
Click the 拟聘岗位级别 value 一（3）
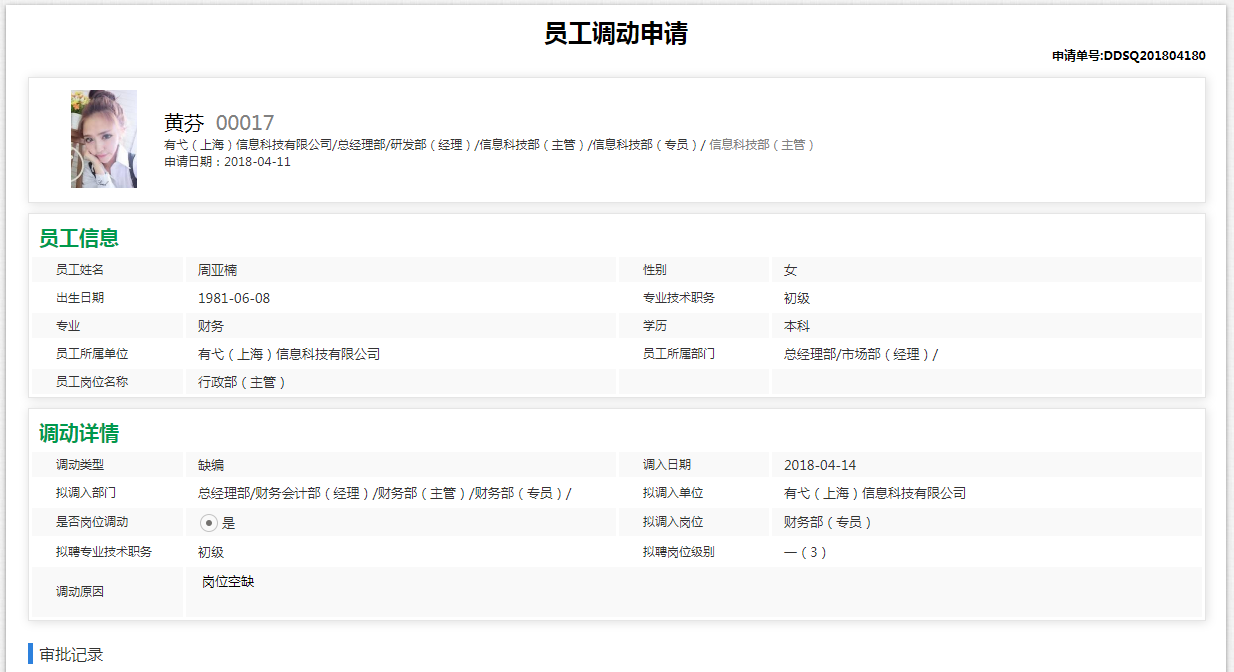coord(806,552)
